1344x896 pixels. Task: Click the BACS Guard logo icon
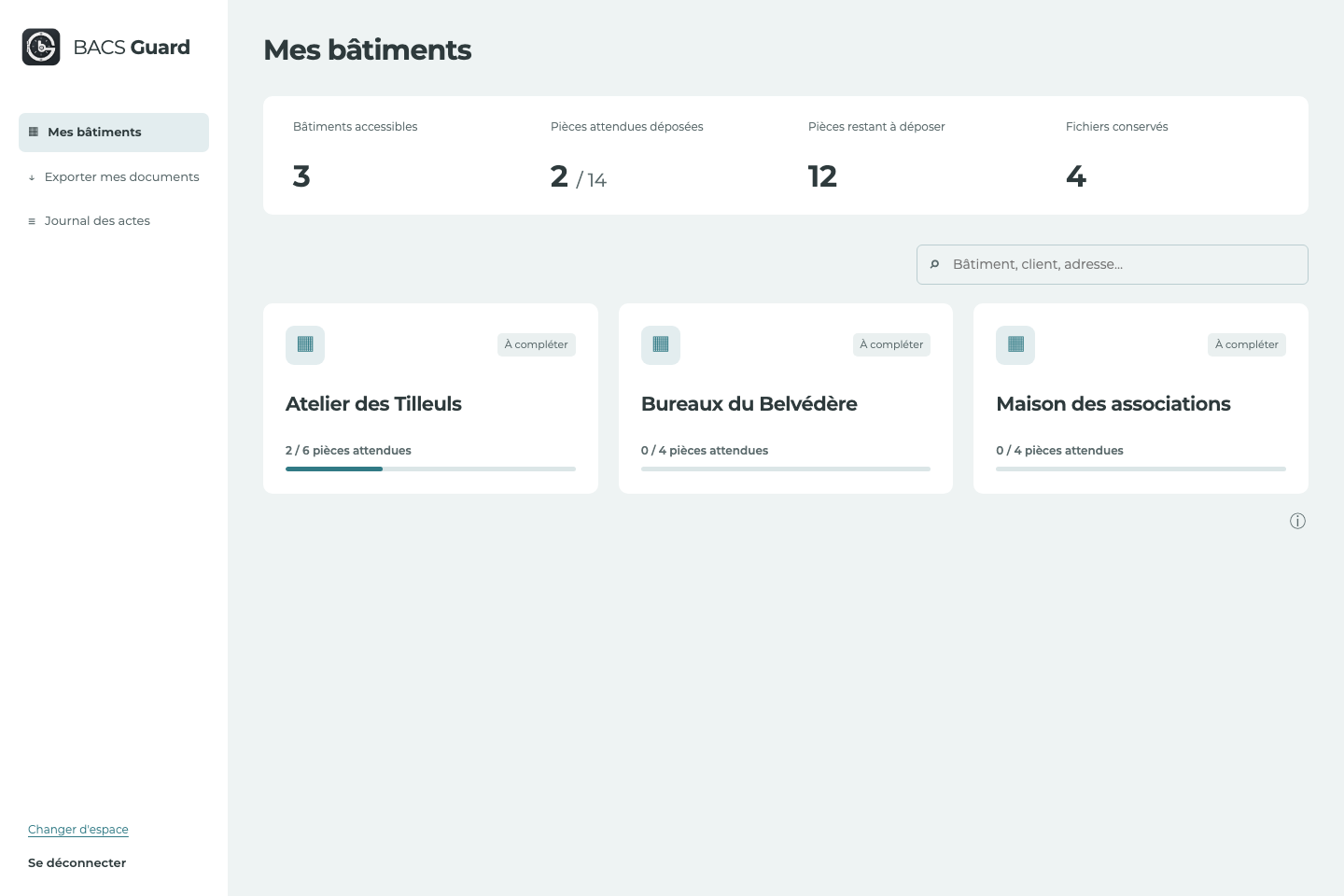(x=41, y=47)
